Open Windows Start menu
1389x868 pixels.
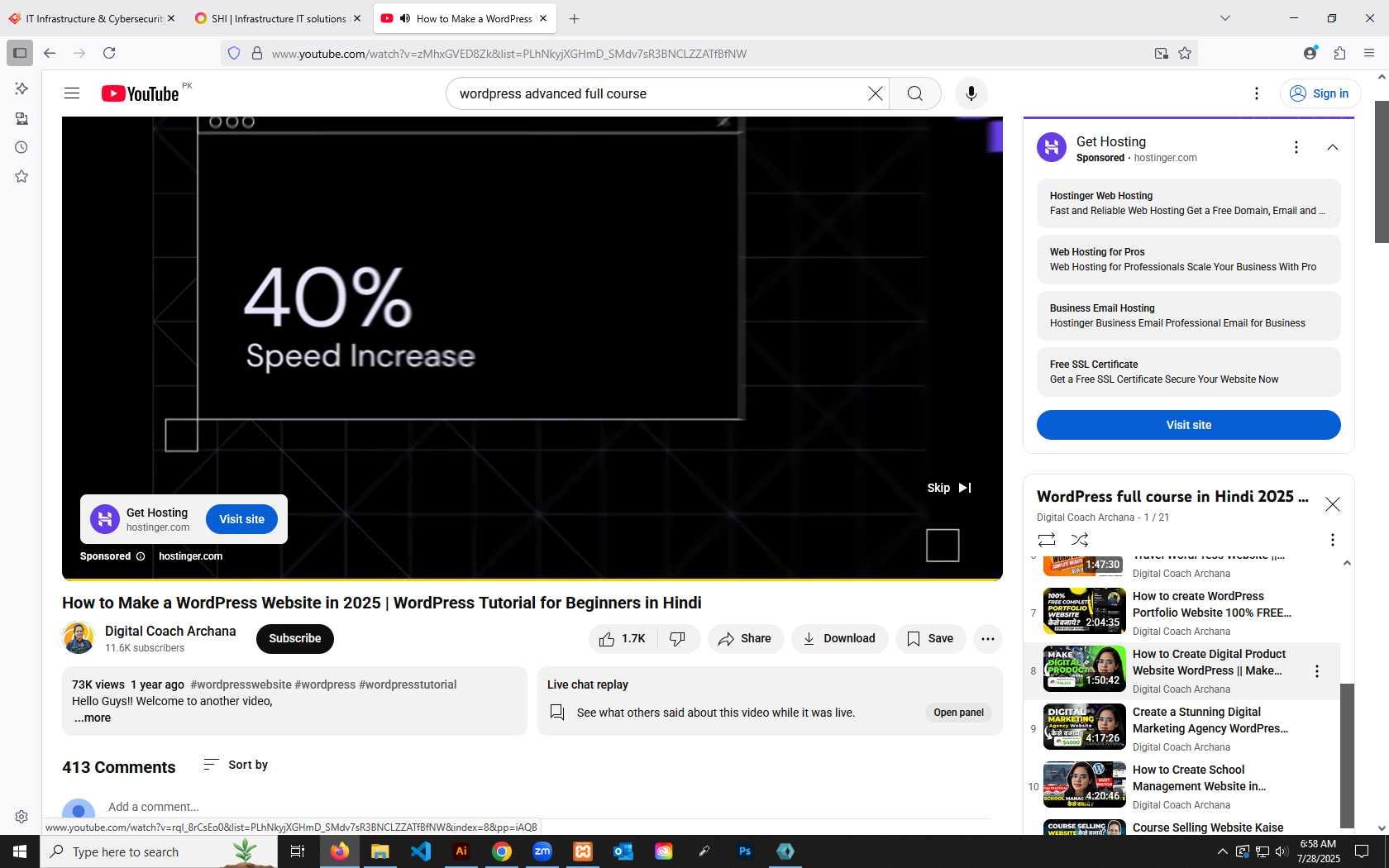(20, 851)
